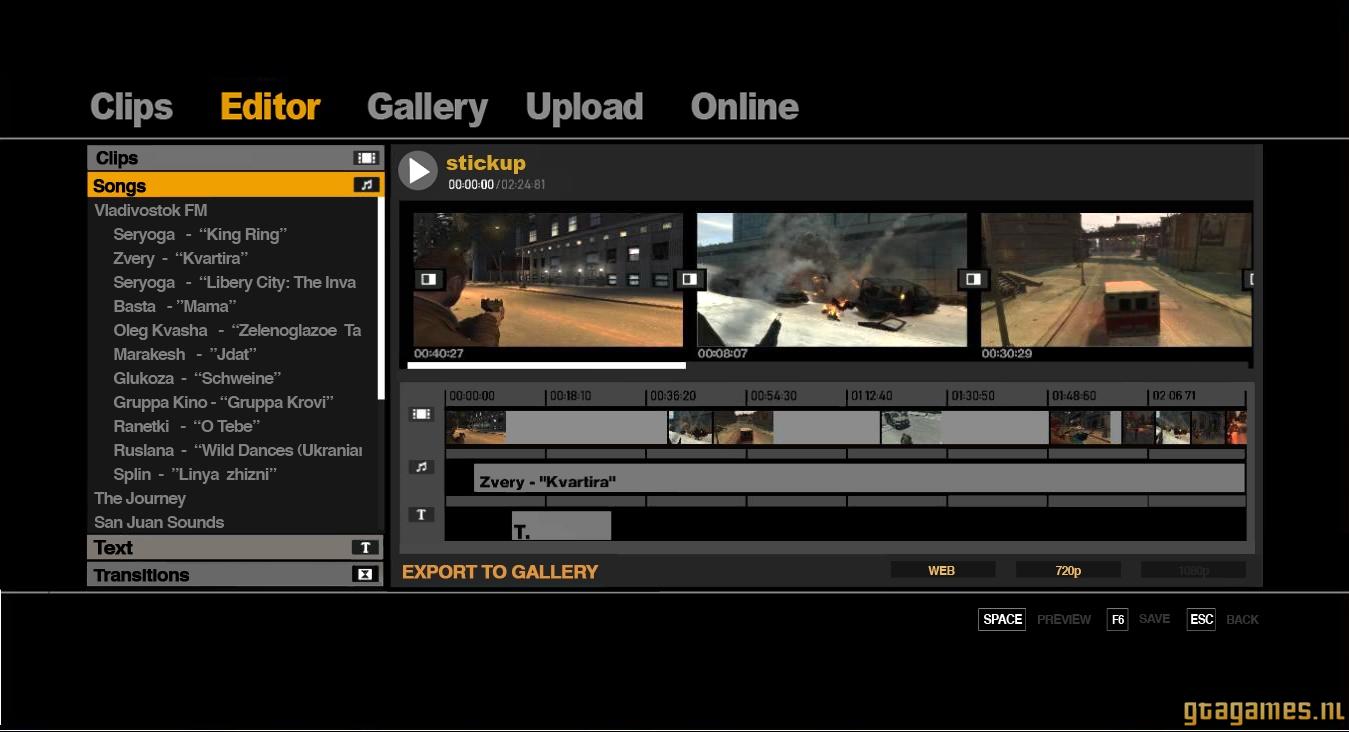Select Zvery - "Kvartira" audio track block
The height and width of the screenshot is (732, 1349).
860,478
